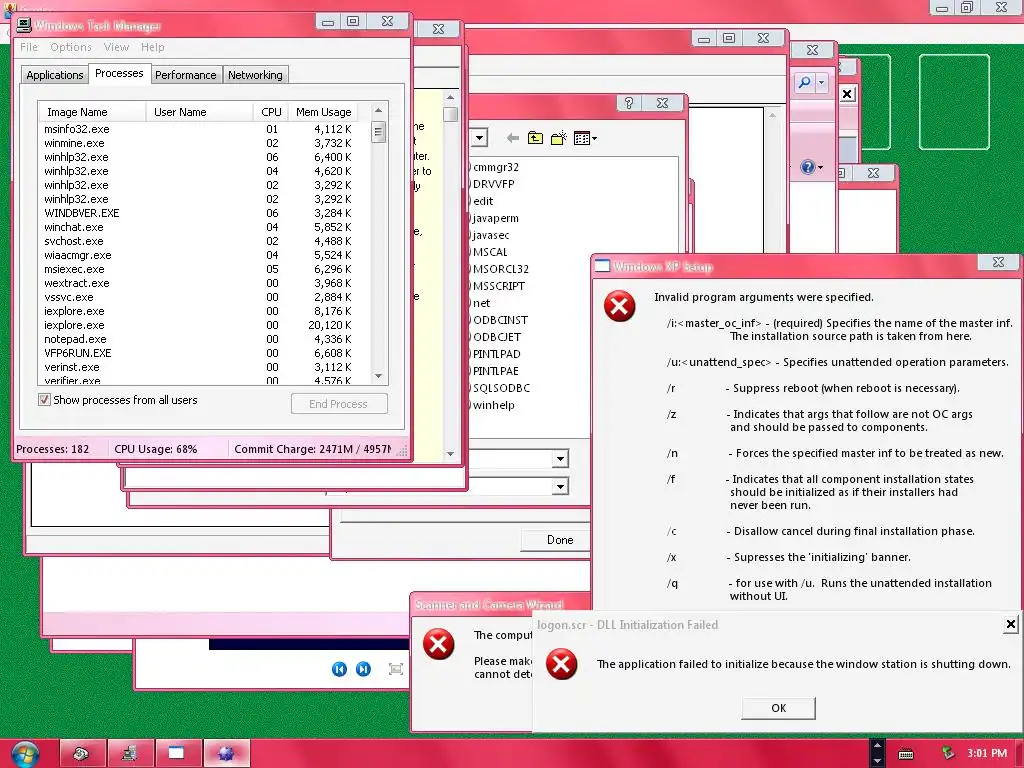The height and width of the screenshot is (768, 1024).
Task: Toggle Show processes from all users checkbox
Action: click(44, 400)
